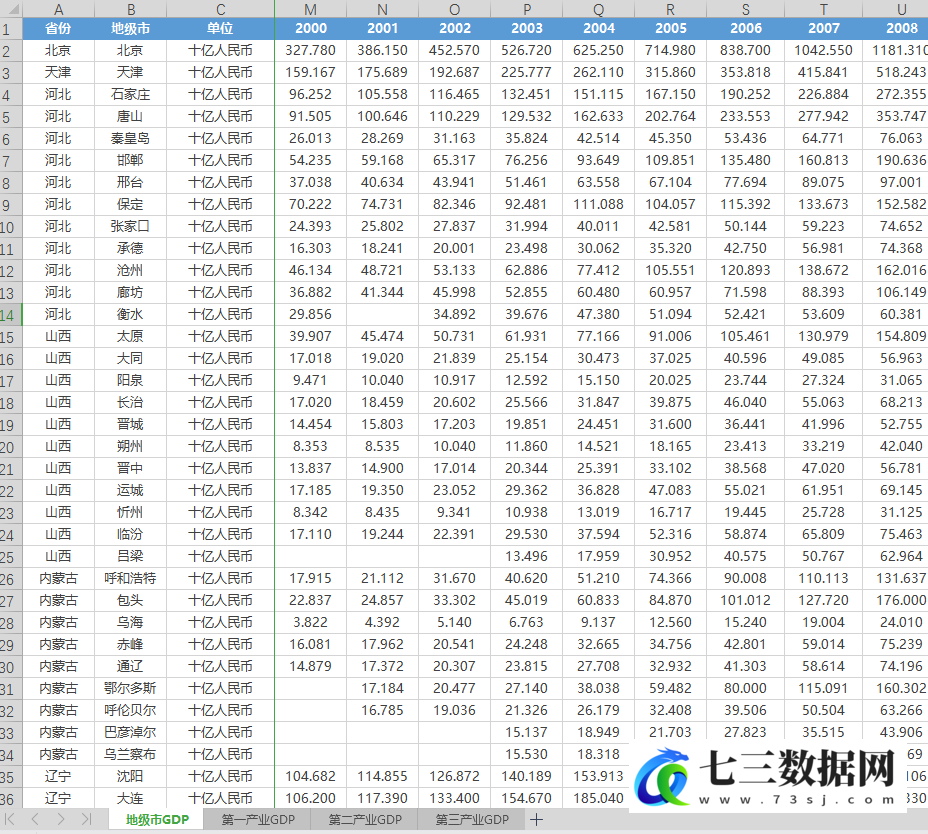
Task: Select 辽宁 cell in row 35
Action: 58,777
